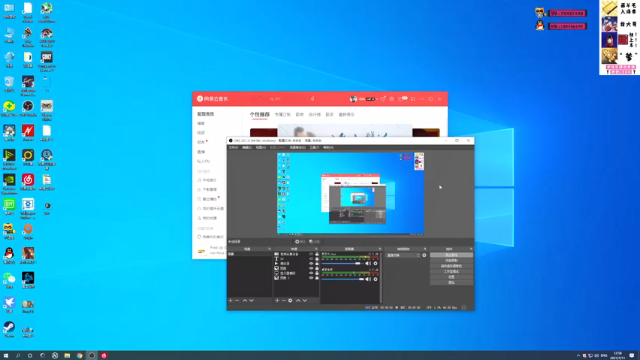Click microphone voice-search icon in NetEase header
640x360 pixels.
click(x=312, y=99)
